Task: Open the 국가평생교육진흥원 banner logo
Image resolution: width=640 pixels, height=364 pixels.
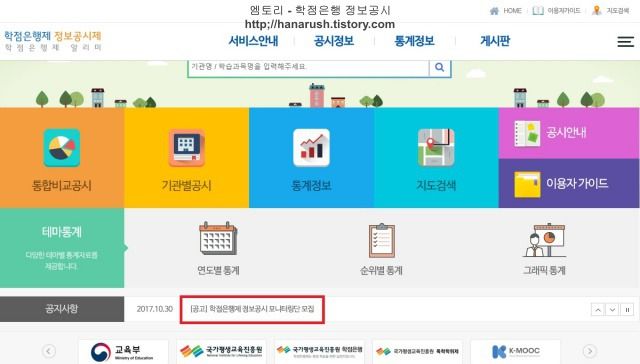Action: click(221, 351)
